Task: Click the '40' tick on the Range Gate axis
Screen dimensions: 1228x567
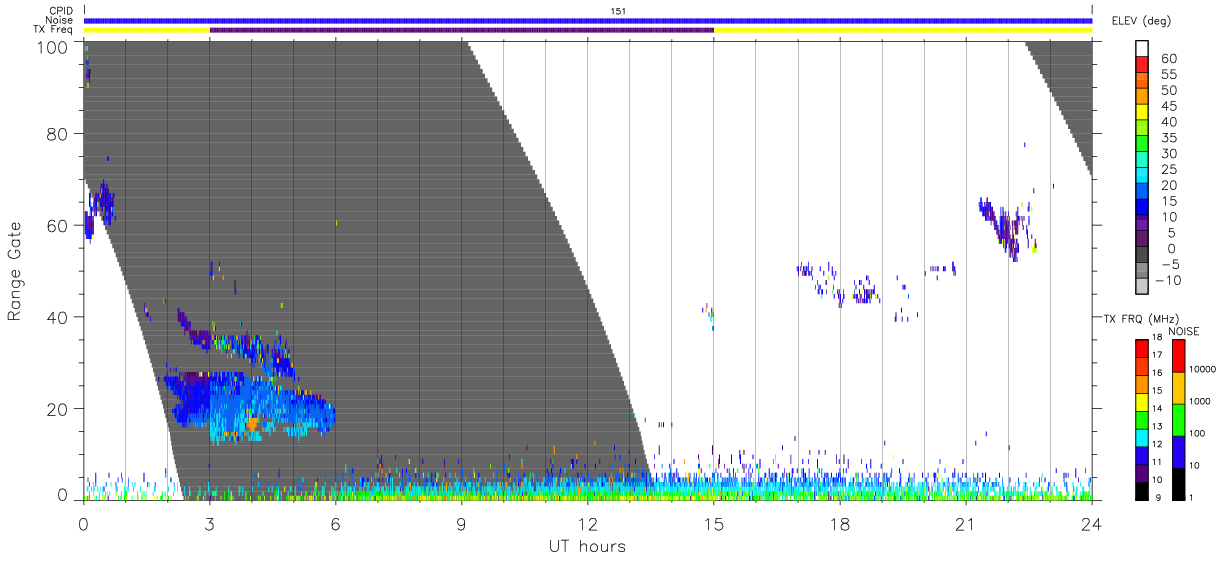Action: click(x=58, y=317)
